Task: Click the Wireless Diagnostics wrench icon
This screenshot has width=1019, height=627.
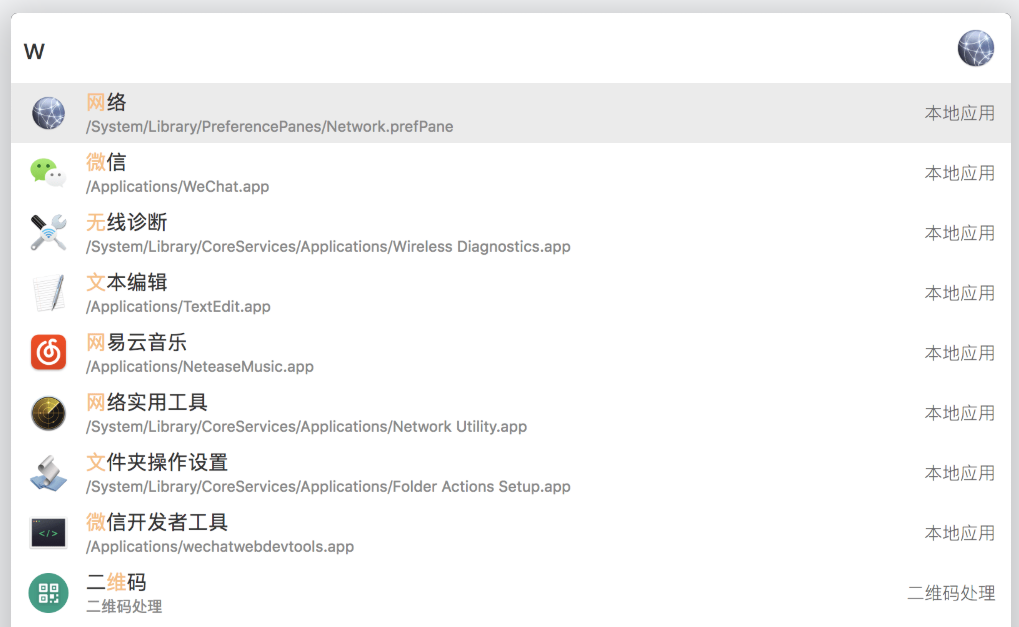Action: pos(48,233)
